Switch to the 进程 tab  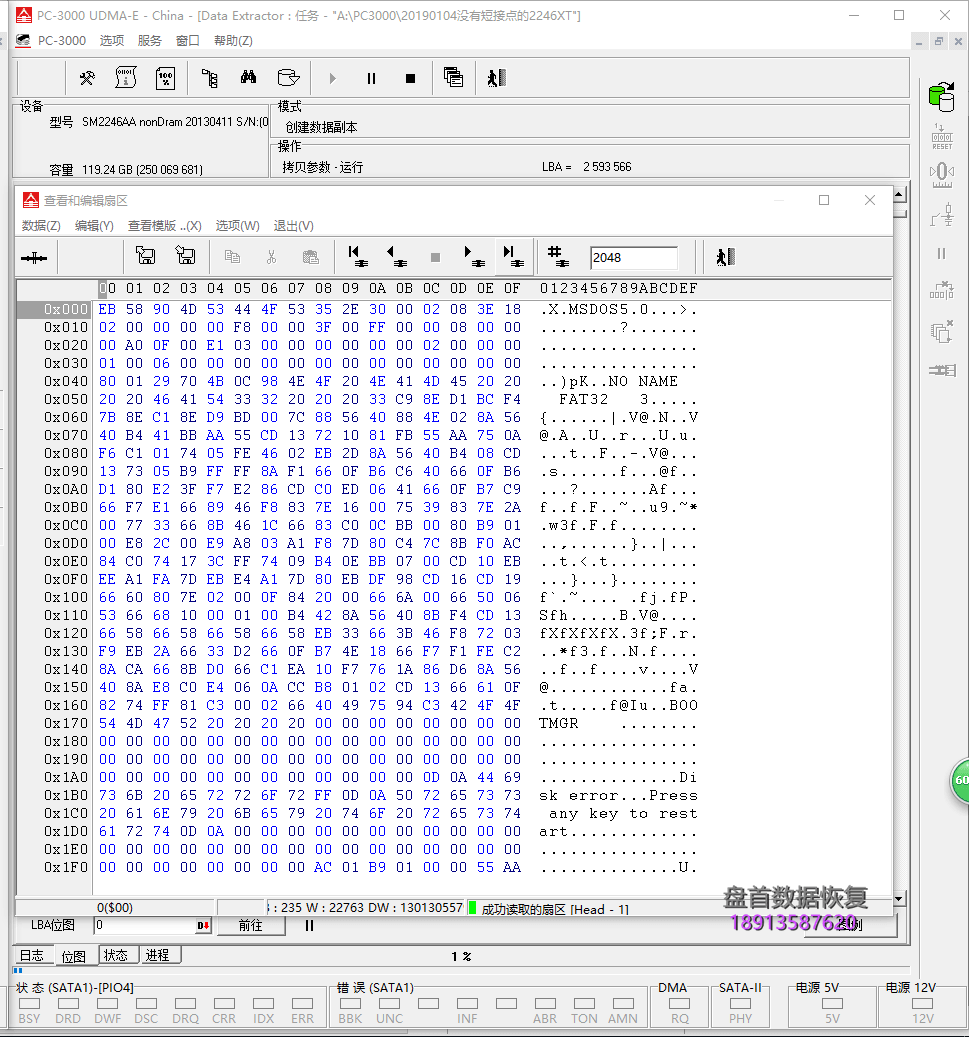click(157, 956)
